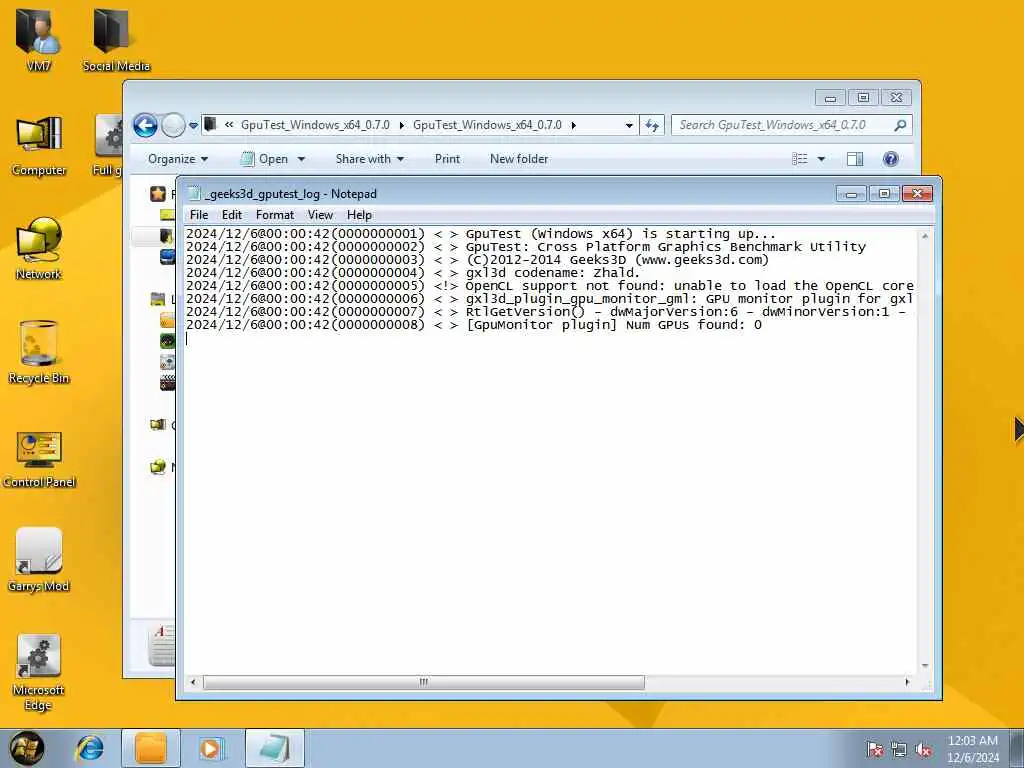Click the taskbar clock showing 12:03 AM

(972, 748)
